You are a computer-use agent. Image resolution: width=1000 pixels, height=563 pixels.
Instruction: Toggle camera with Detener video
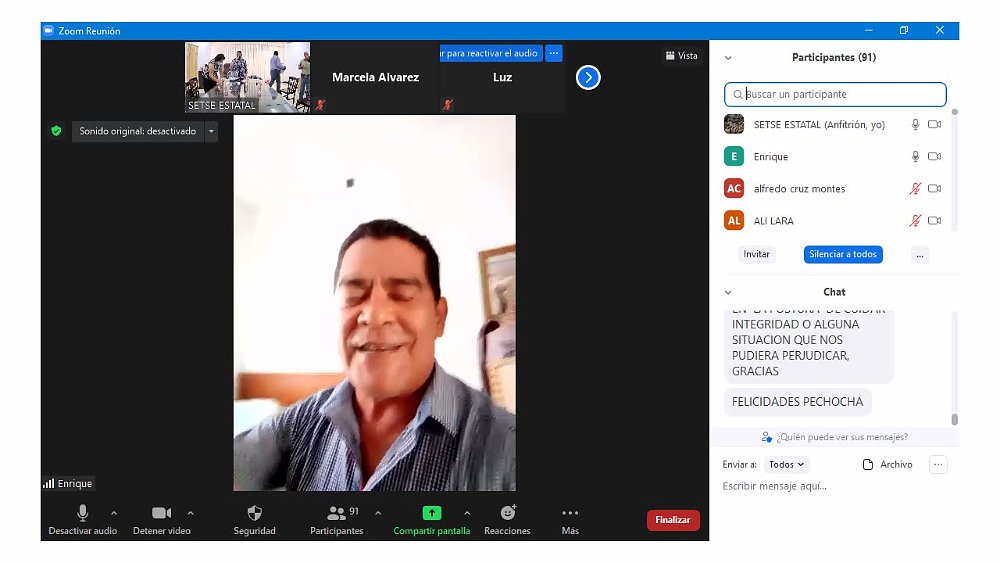pyautogui.click(x=161, y=513)
